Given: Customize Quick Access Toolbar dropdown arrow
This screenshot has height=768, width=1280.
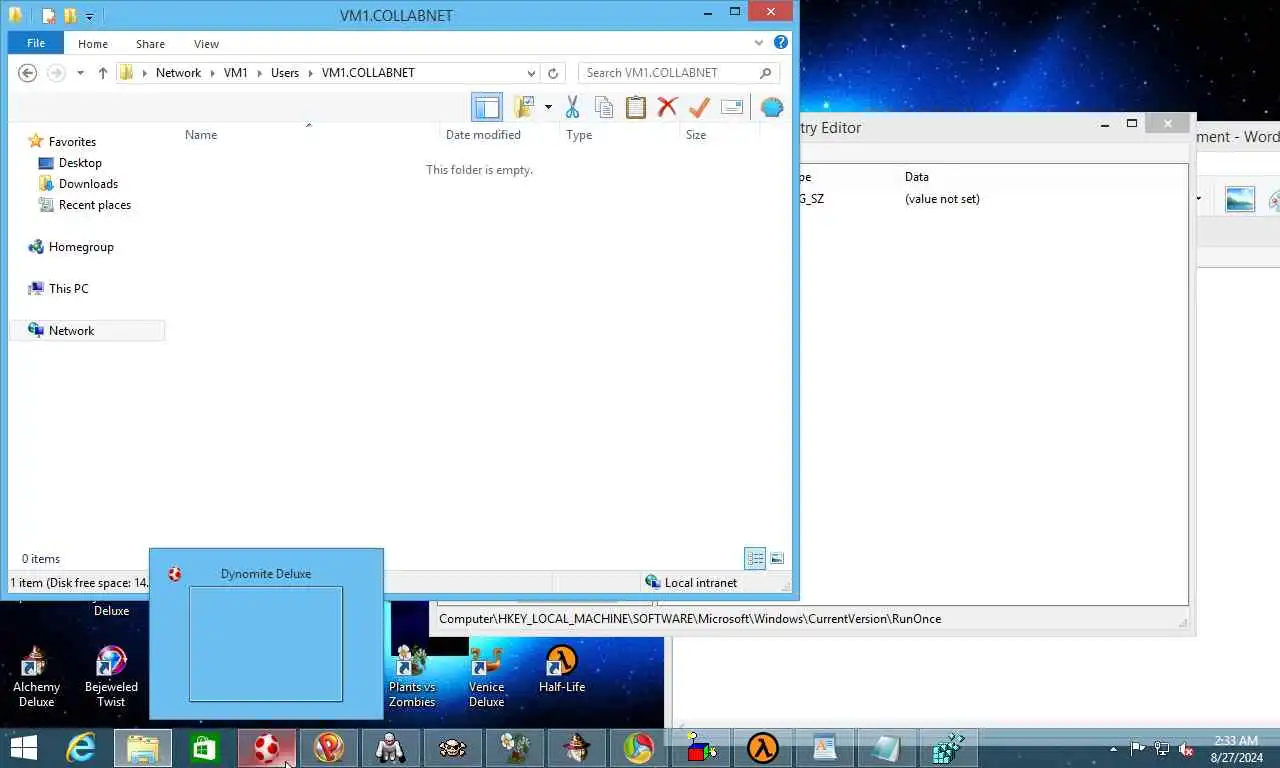Looking at the screenshot, I should (89, 16).
